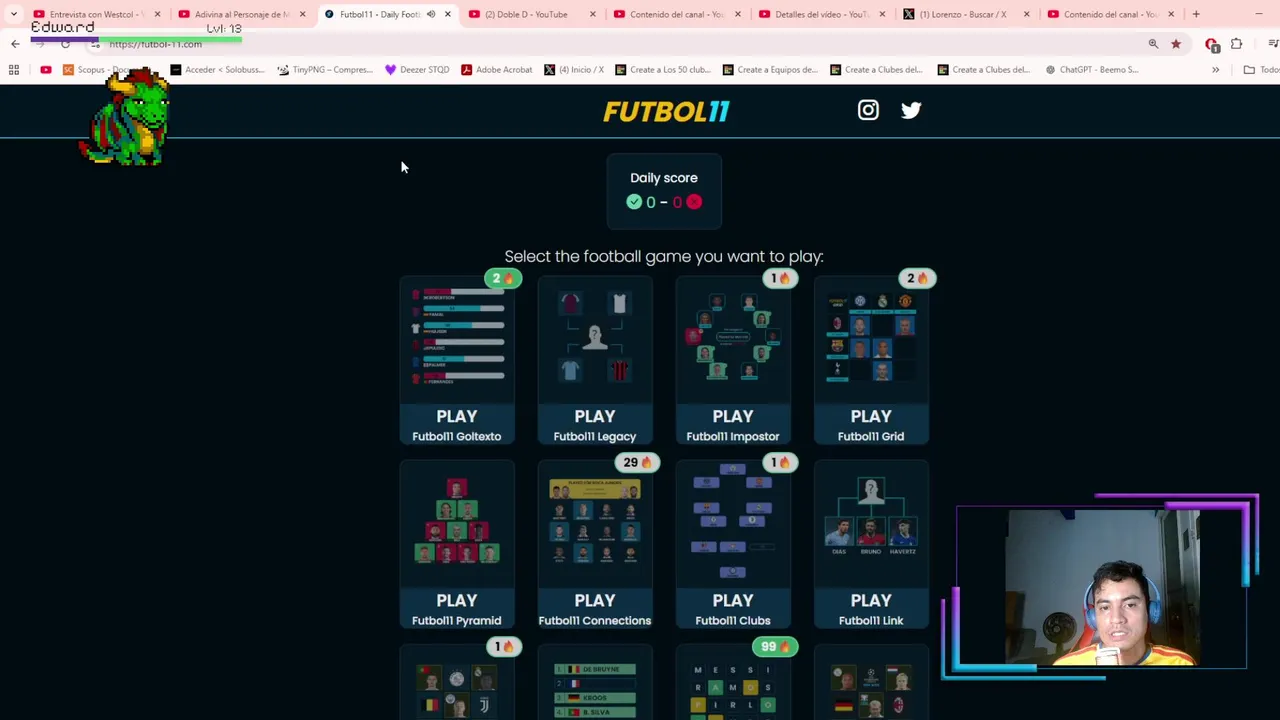The height and width of the screenshot is (720, 1280).
Task: Open the all bookmarks folder
Action: [x=1260, y=70]
